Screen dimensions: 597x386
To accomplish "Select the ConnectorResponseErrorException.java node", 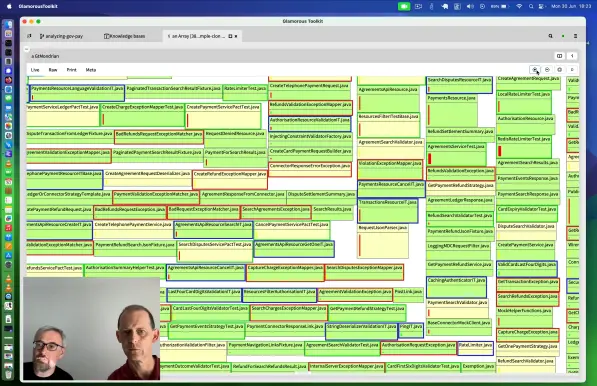I will (310, 169).
